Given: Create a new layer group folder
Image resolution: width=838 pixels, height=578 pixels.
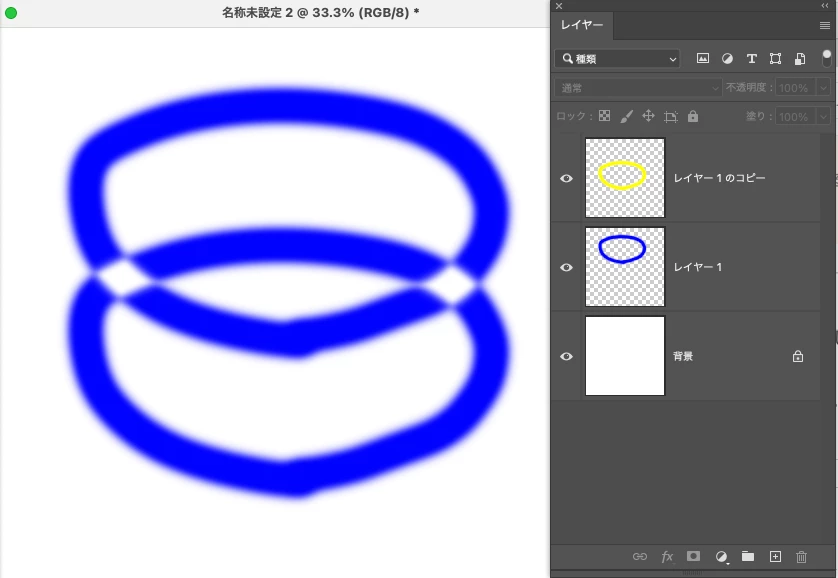Looking at the screenshot, I should coord(748,556).
